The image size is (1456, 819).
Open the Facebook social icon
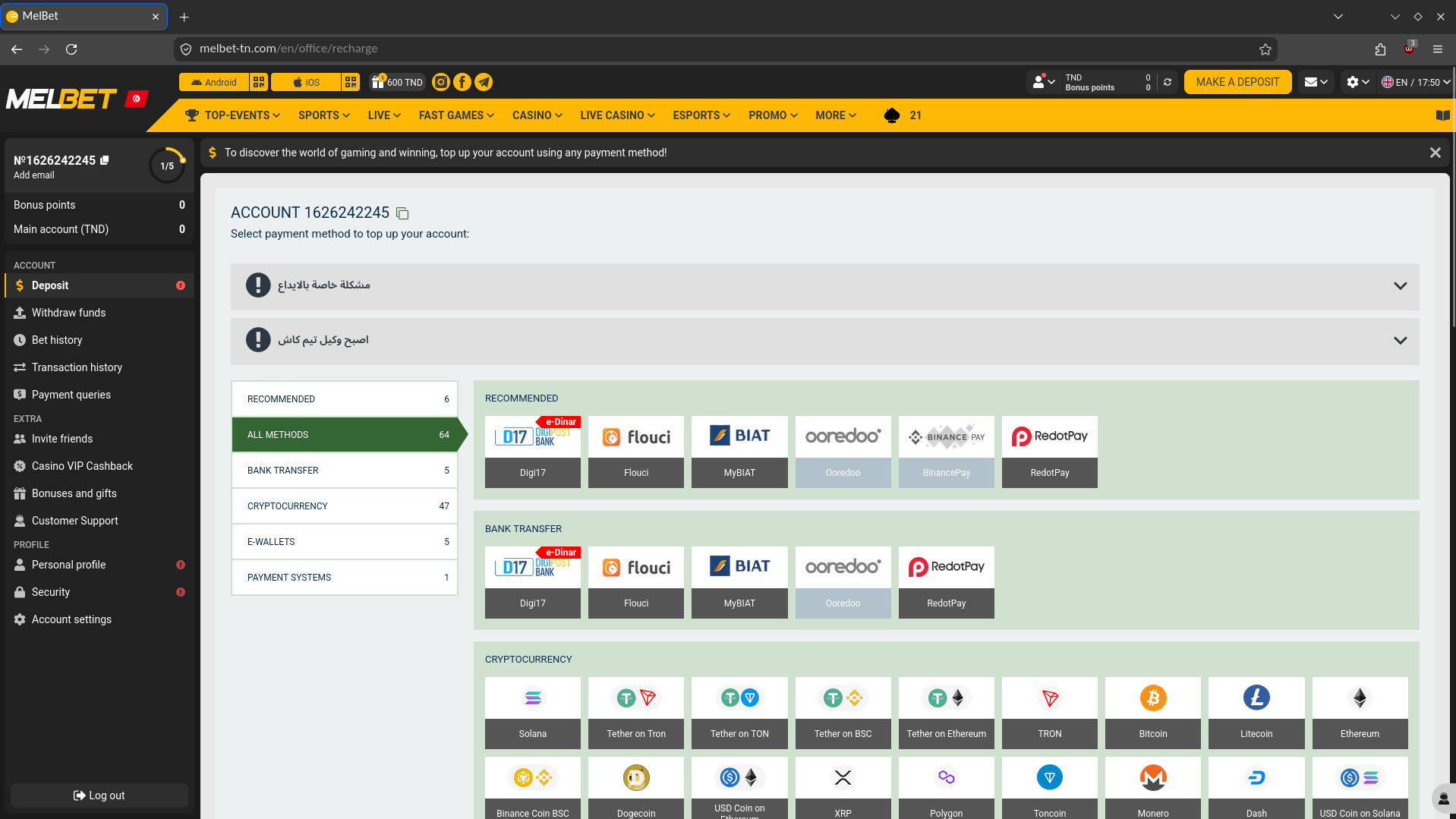coord(462,82)
